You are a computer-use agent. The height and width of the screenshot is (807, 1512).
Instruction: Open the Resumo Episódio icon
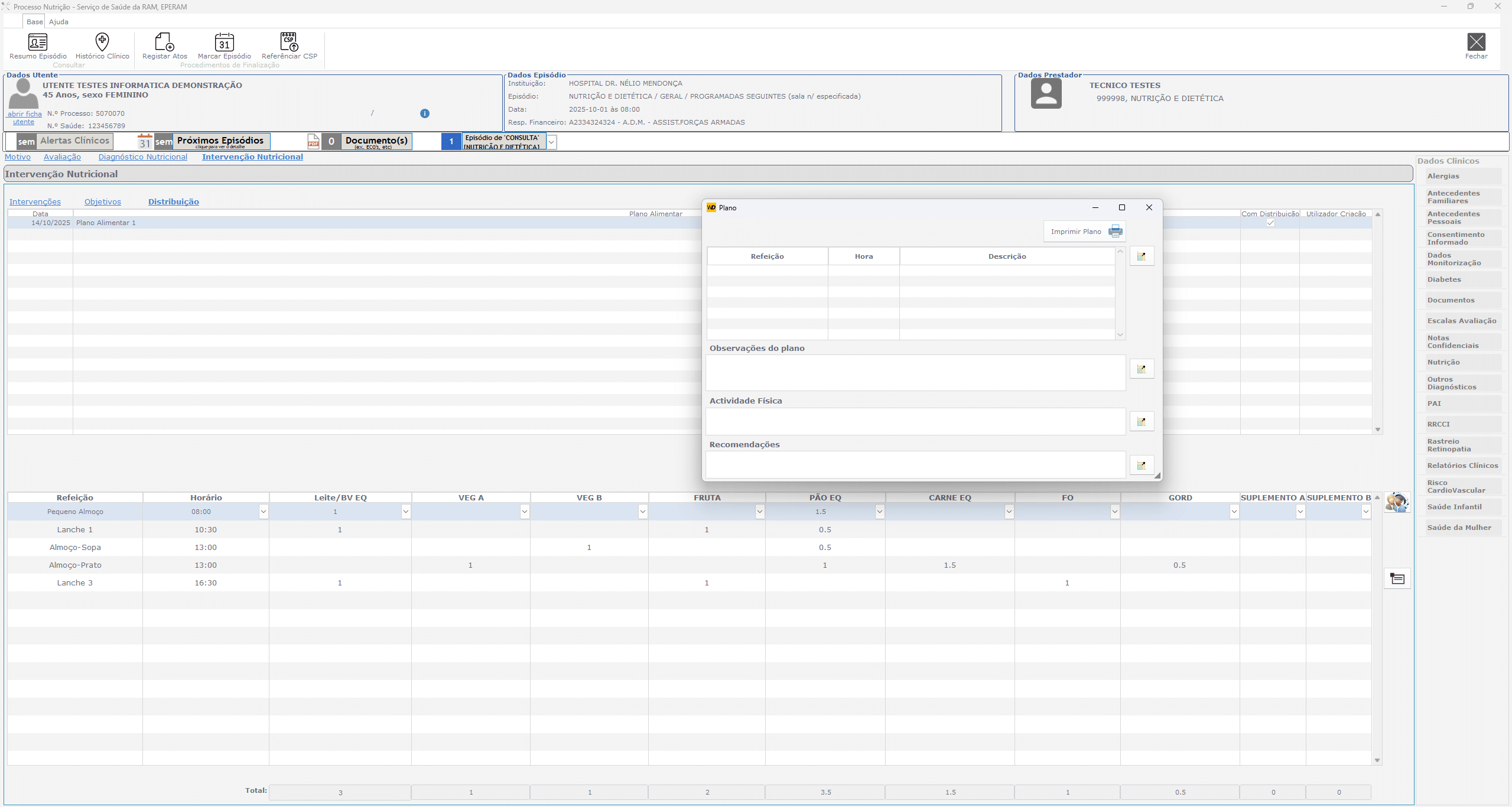[38, 43]
